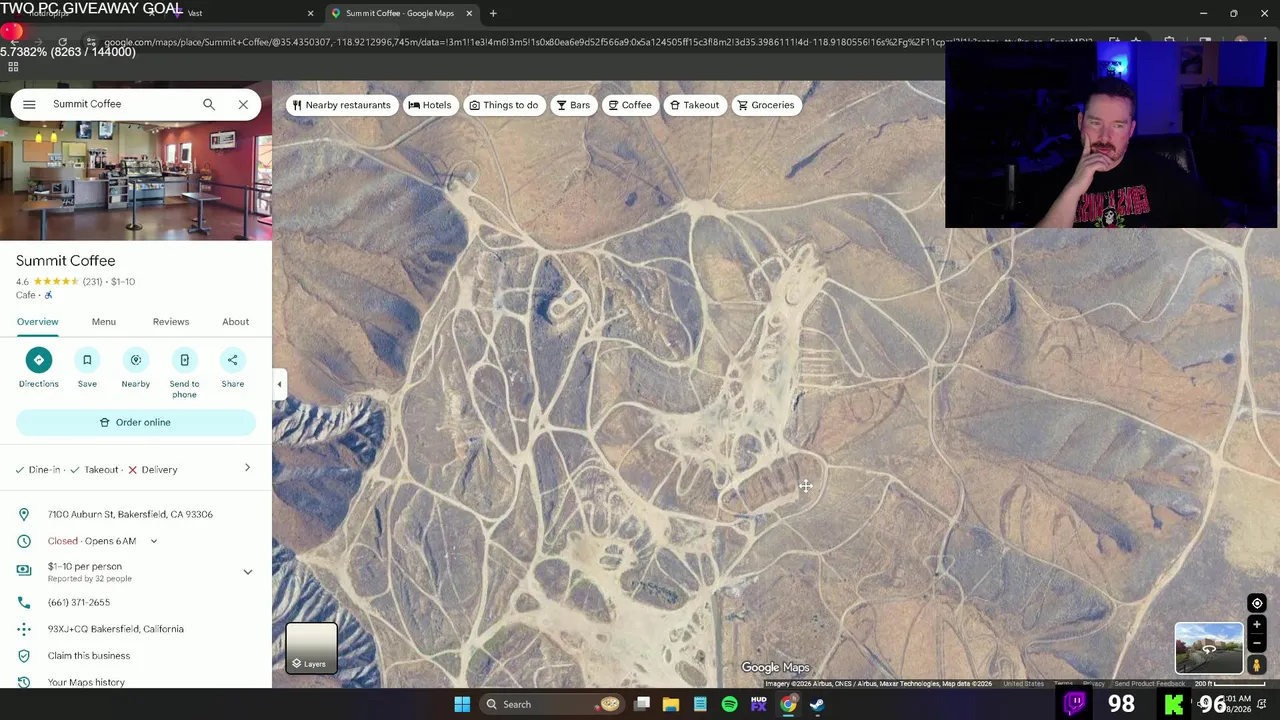Collapse the side panel arrow
Image resolution: width=1280 pixels, height=720 pixels.
pos(280,384)
